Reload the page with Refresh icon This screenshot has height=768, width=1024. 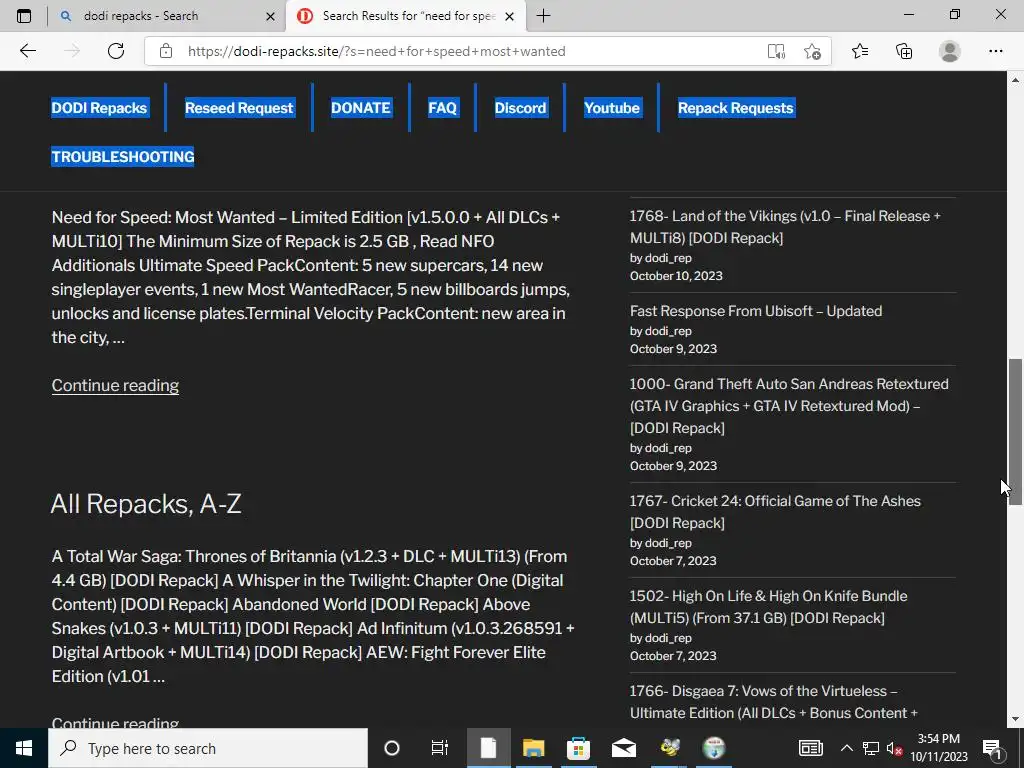tap(116, 51)
